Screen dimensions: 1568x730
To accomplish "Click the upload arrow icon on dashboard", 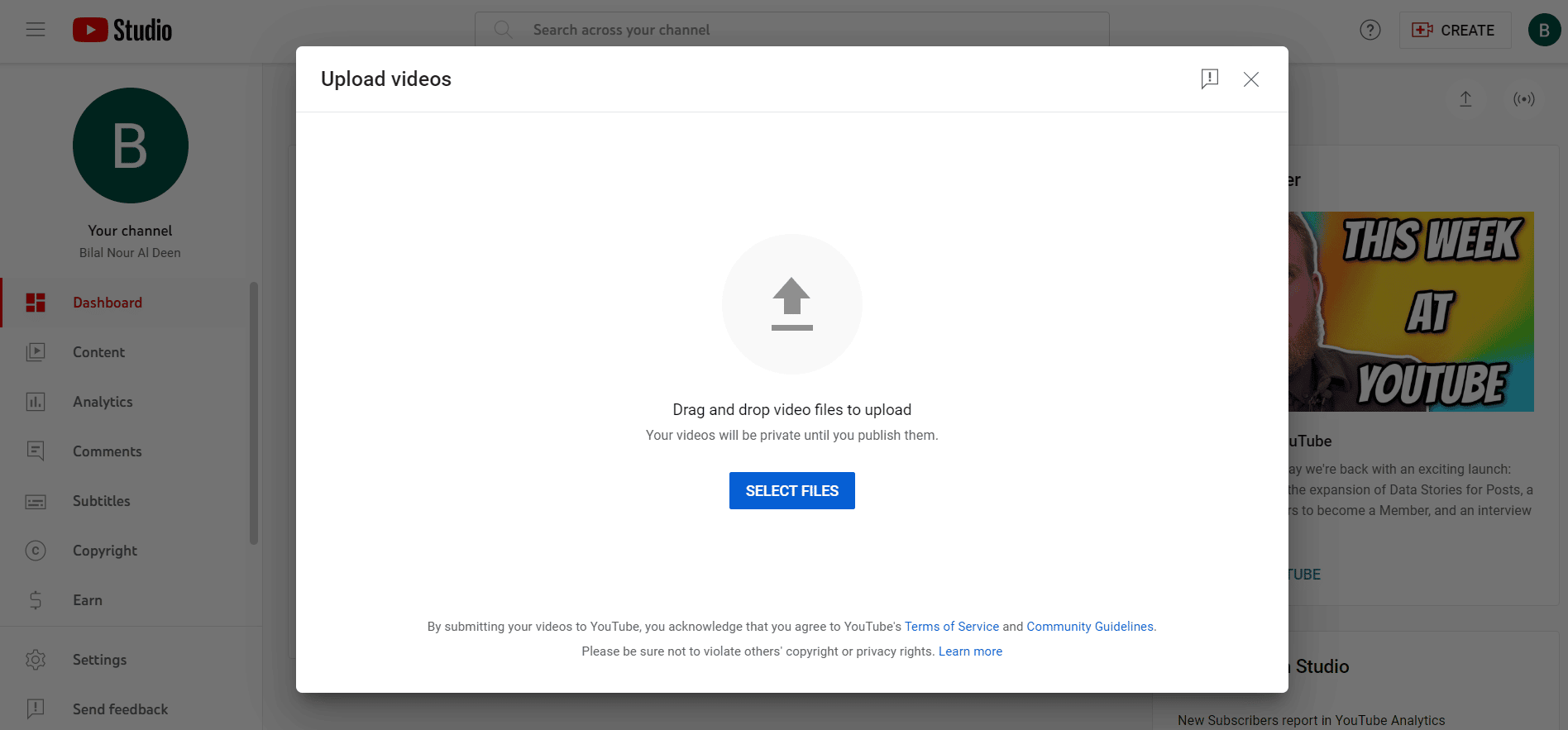I will point(1465,99).
